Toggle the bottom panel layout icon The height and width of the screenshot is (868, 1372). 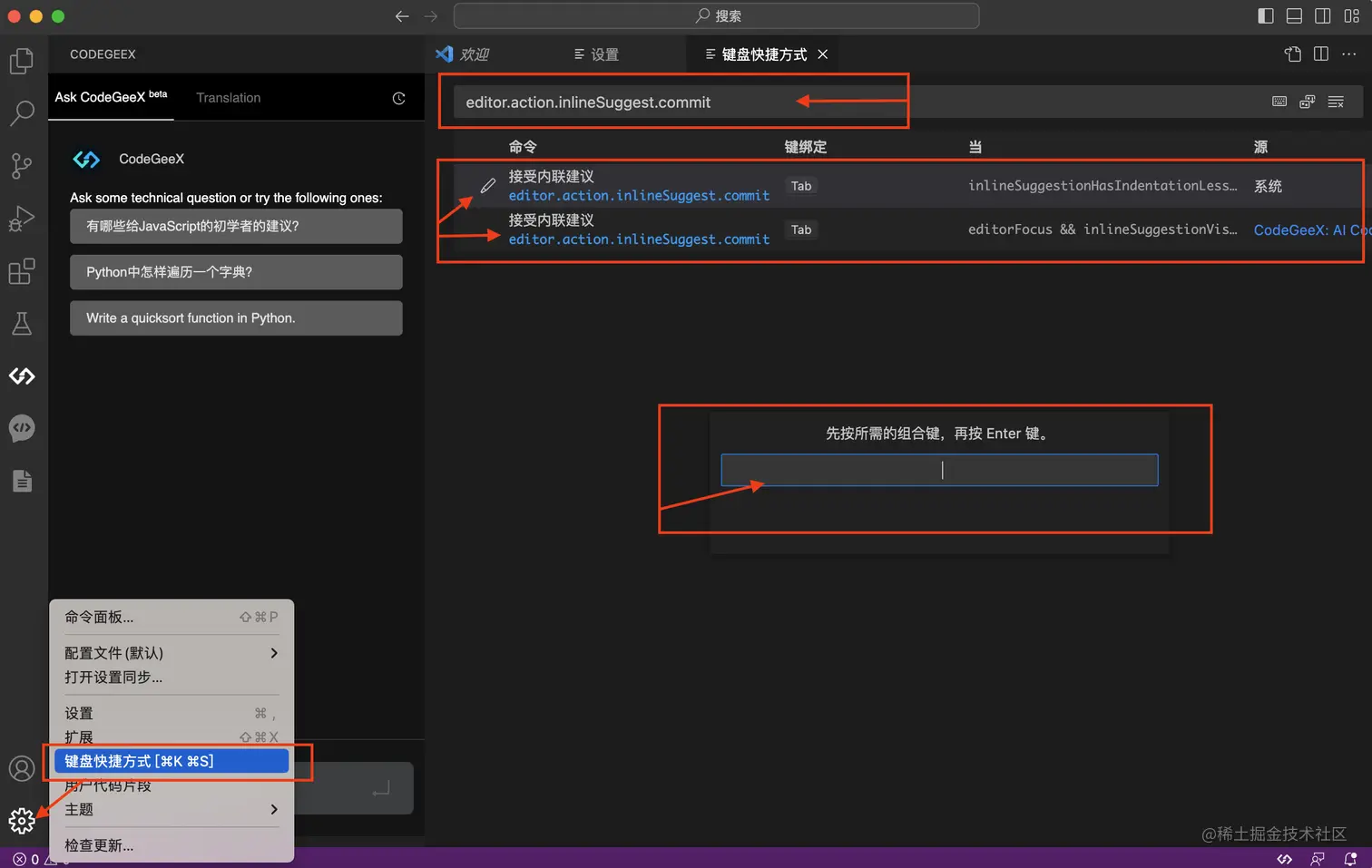pos(1295,16)
